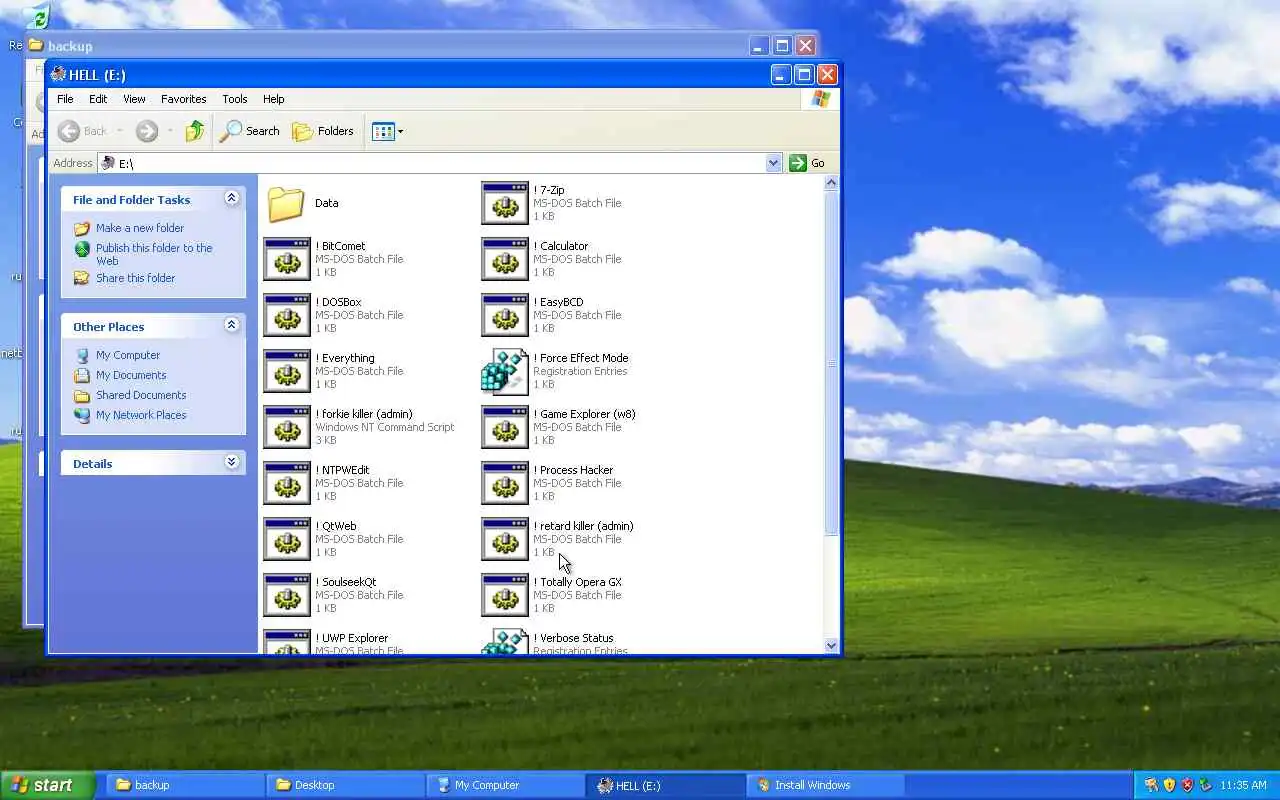Expand the Address bar dropdown
The image size is (1280, 800).
(773, 163)
